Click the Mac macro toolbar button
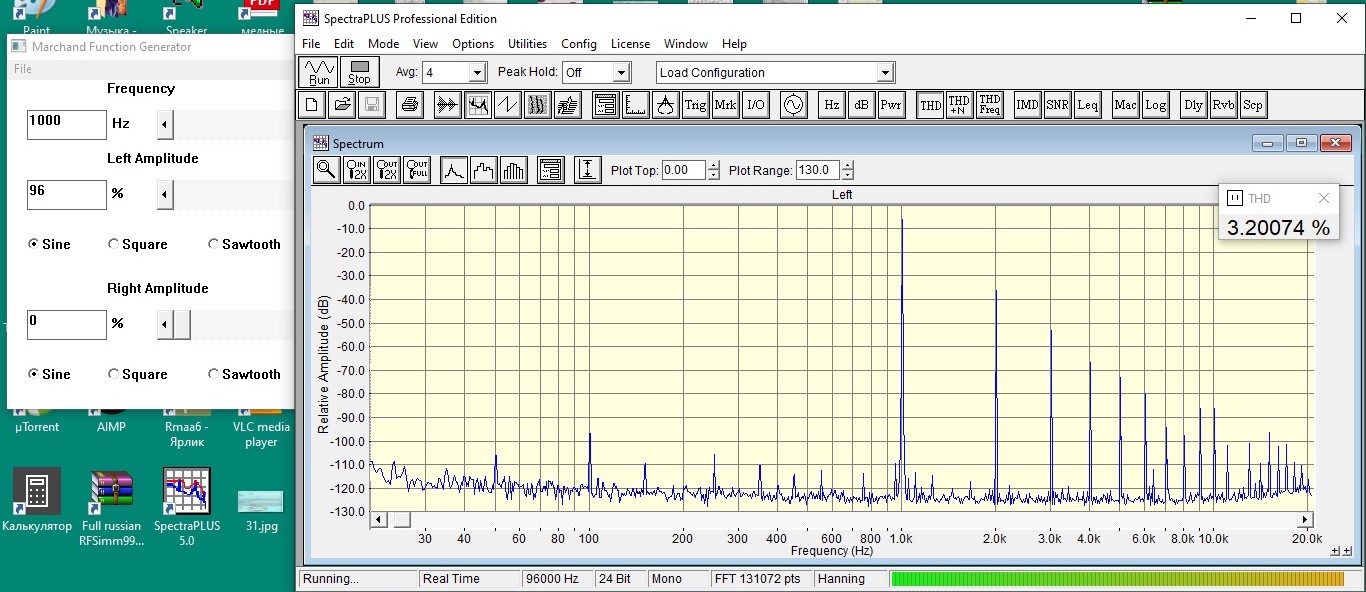The image size is (1366, 592). pos(1125,105)
